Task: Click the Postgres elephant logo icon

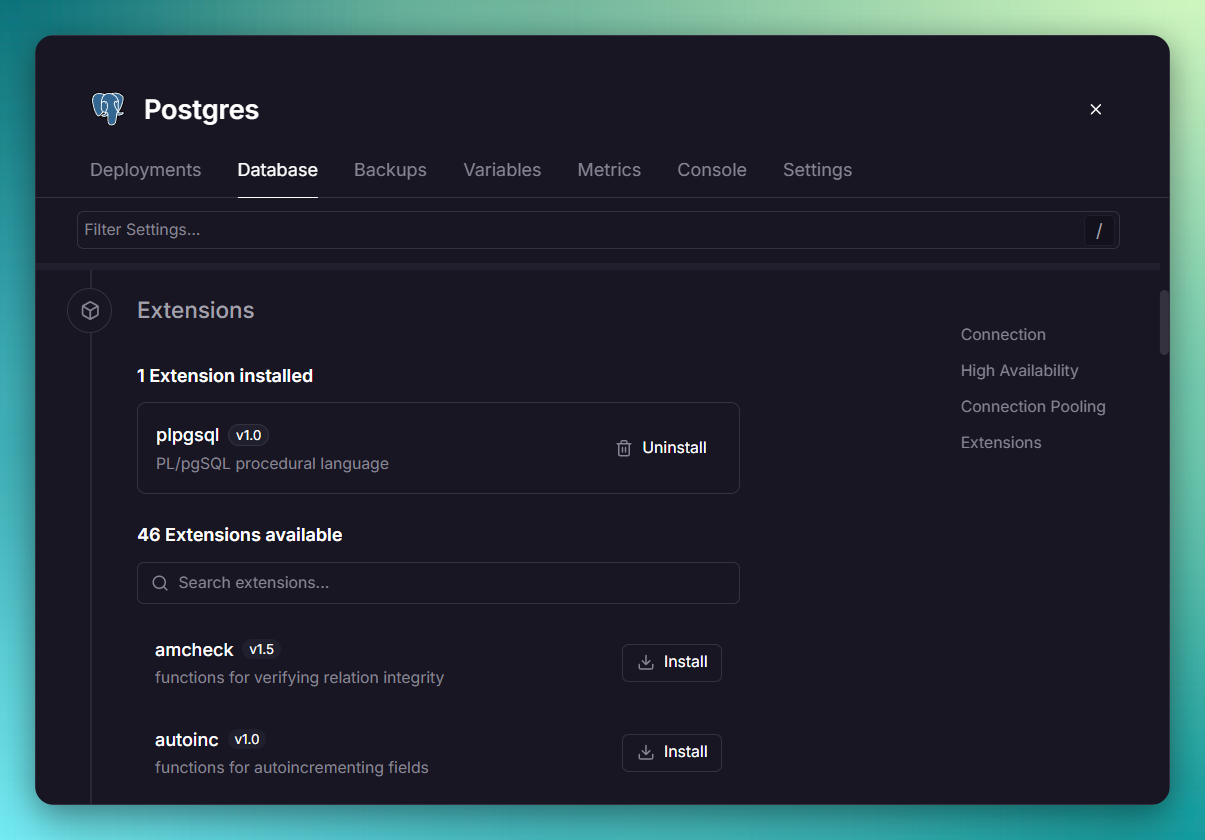Action: point(107,109)
